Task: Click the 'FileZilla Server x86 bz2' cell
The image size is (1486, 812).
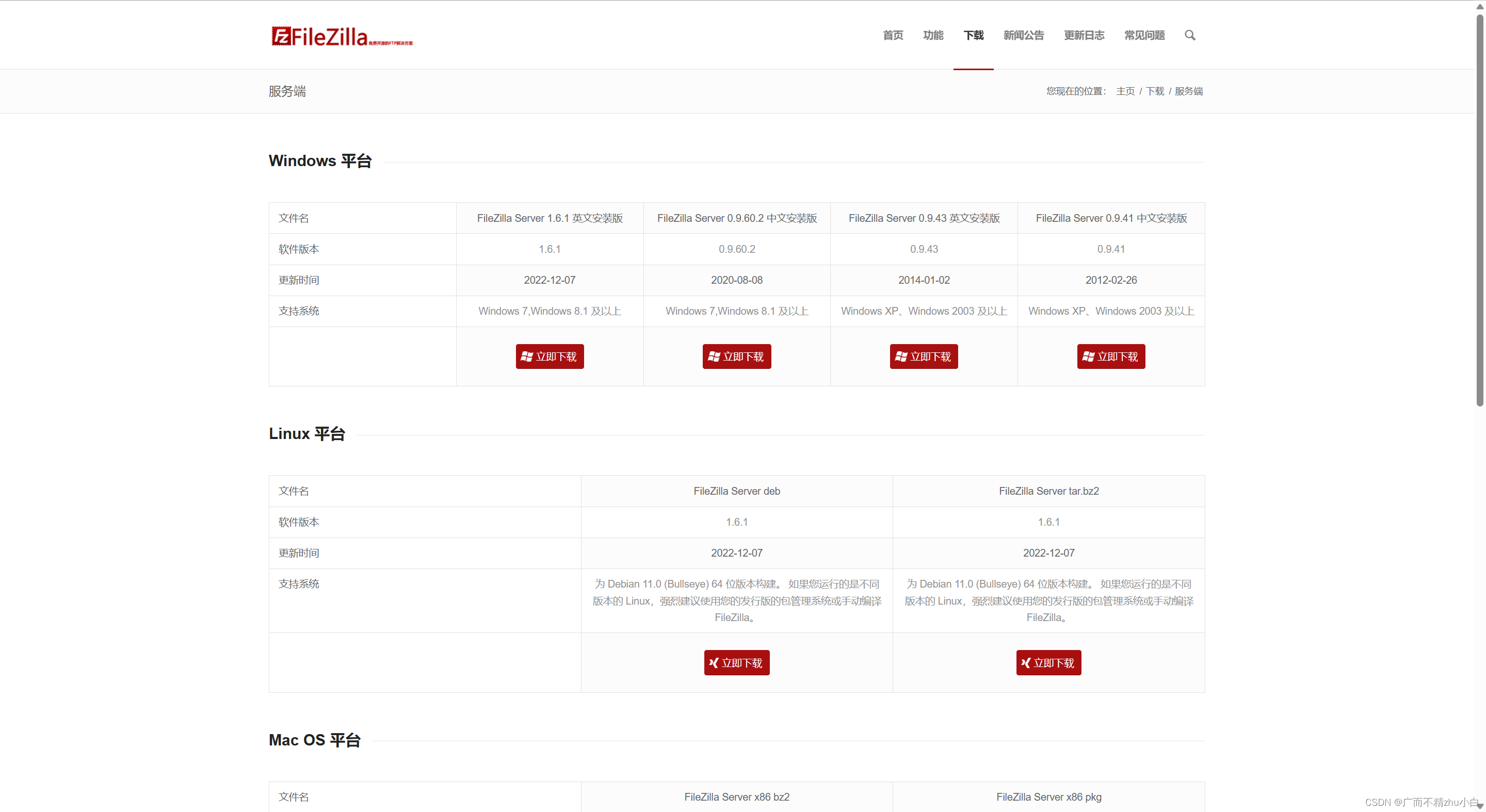Action: pyautogui.click(x=737, y=797)
